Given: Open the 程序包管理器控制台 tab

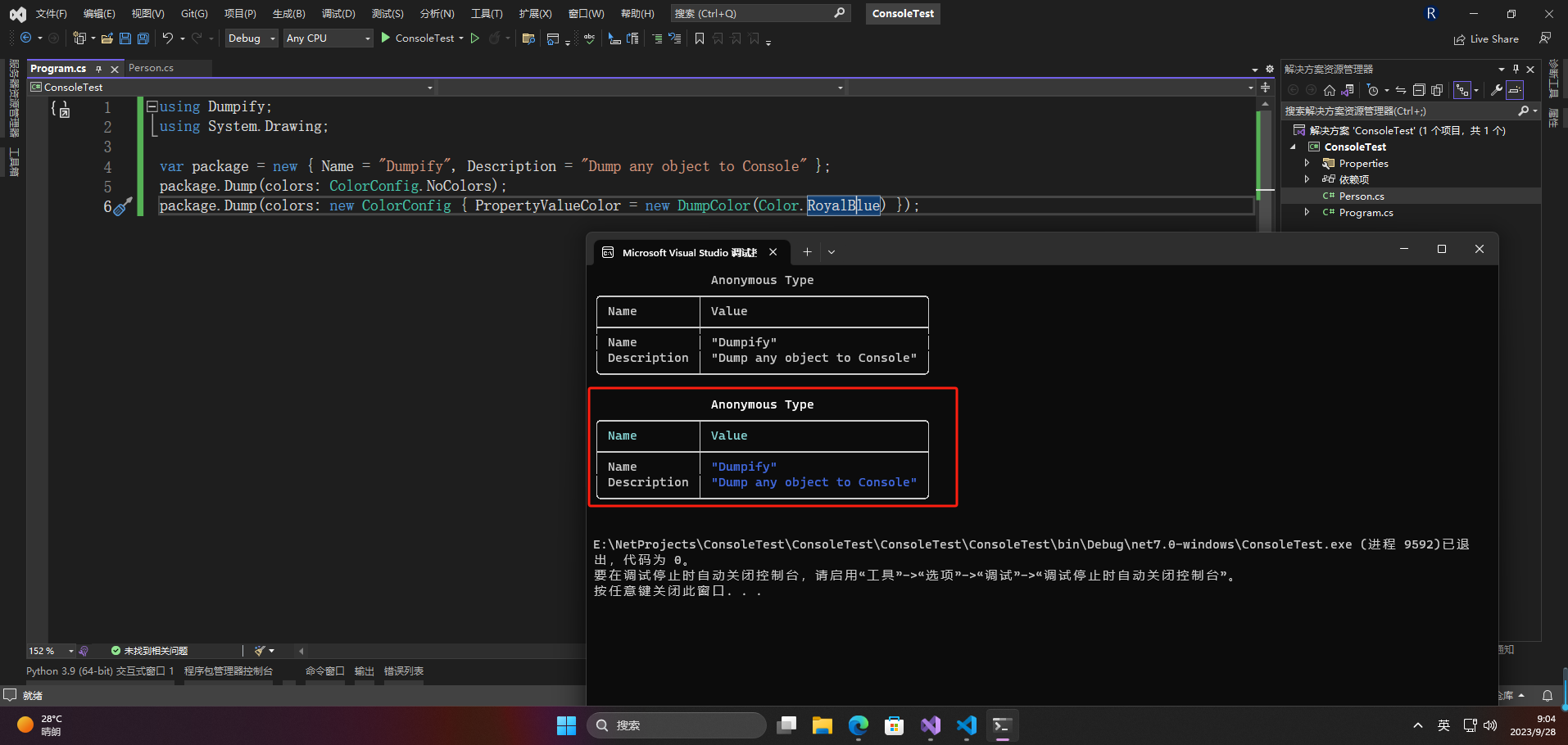Looking at the screenshot, I should coord(229,671).
